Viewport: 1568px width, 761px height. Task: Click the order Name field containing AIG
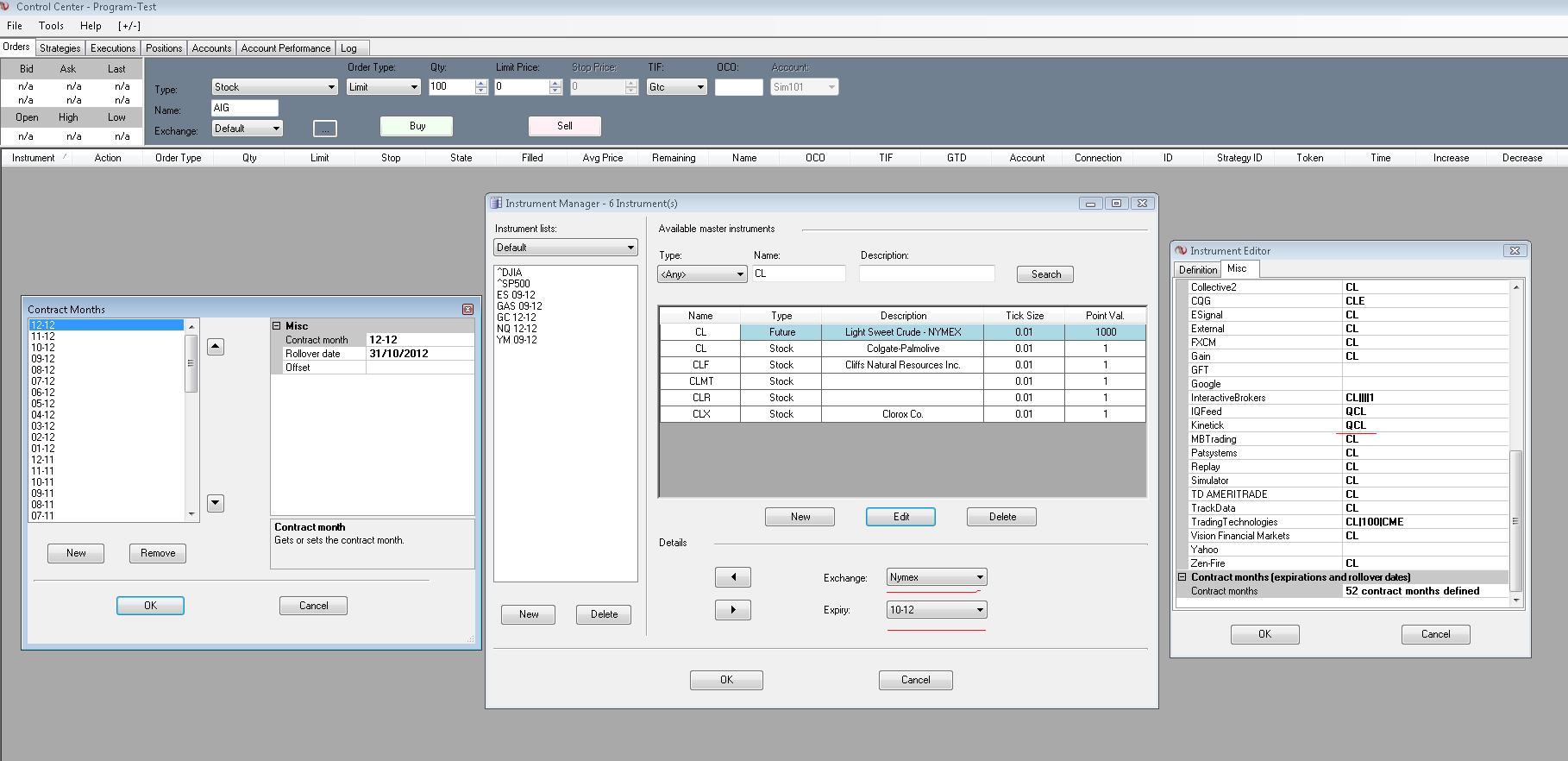pos(245,108)
